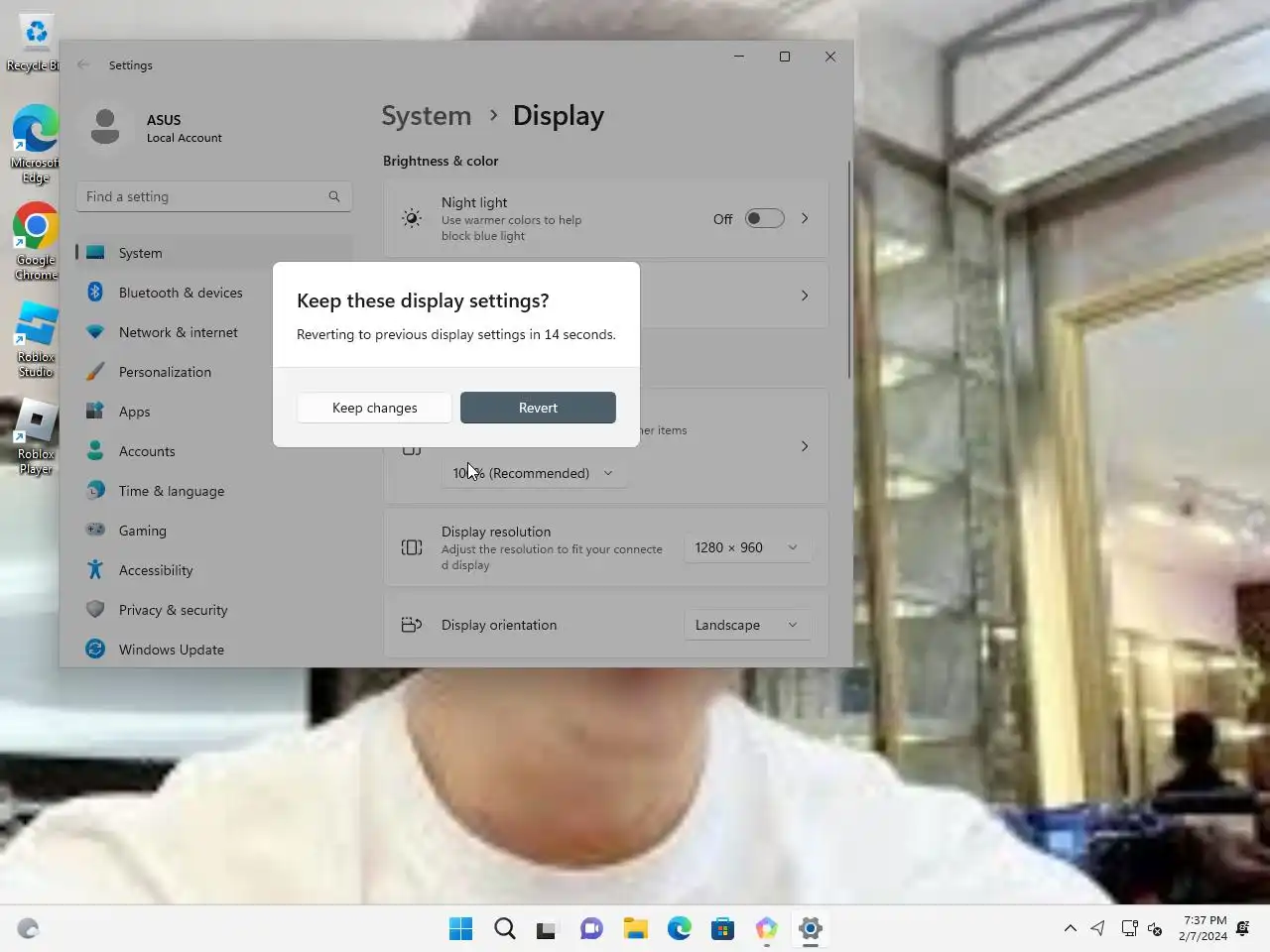This screenshot has width=1270, height=952.
Task: Expand Night light settings chevron
Action: 805,218
